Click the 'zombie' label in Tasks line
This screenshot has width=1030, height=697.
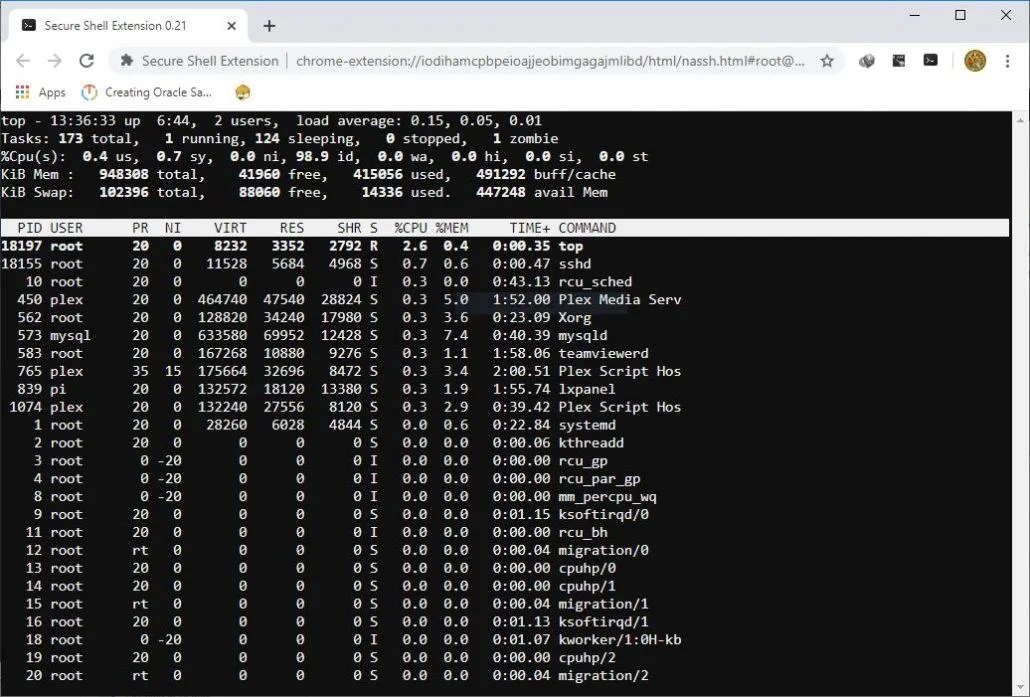(533, 139)
